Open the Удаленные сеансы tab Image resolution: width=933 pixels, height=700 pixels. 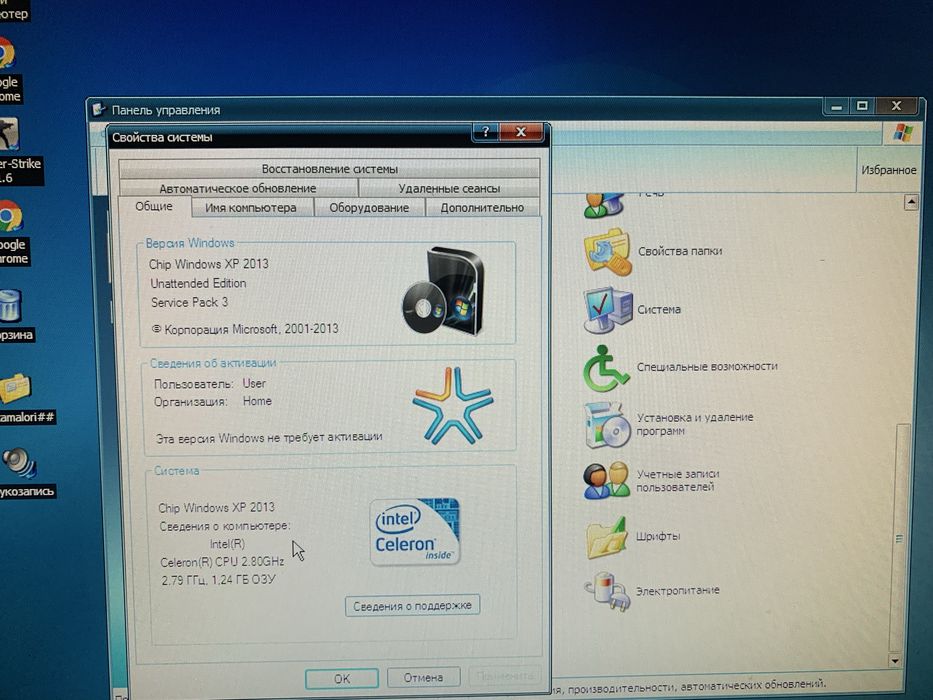coord(449,188)
